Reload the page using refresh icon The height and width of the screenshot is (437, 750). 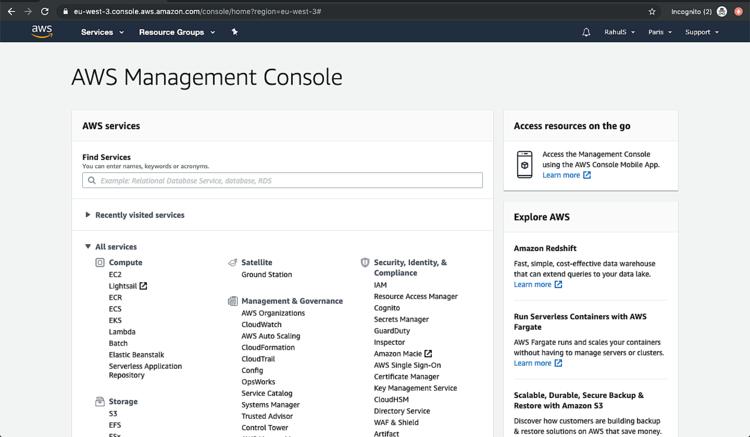[x=44, y=11]
